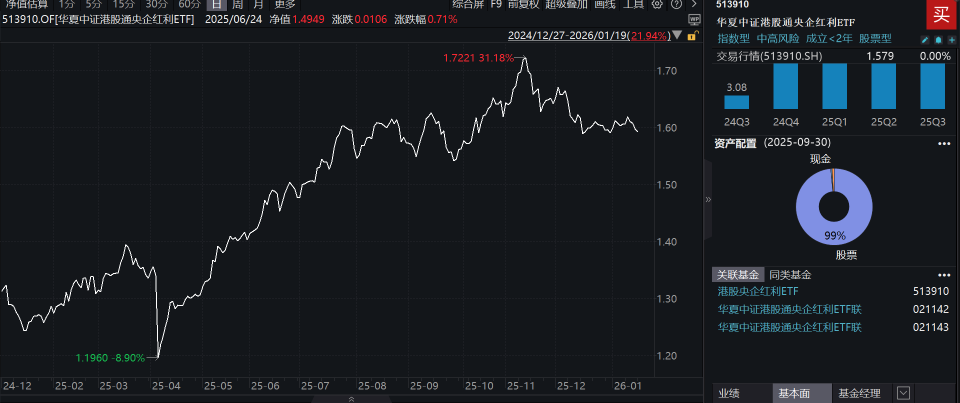Open the three-dots menu for 关联基金
Image resolution: width=960 pixels, height=403 pixels.
coord(943,275)
